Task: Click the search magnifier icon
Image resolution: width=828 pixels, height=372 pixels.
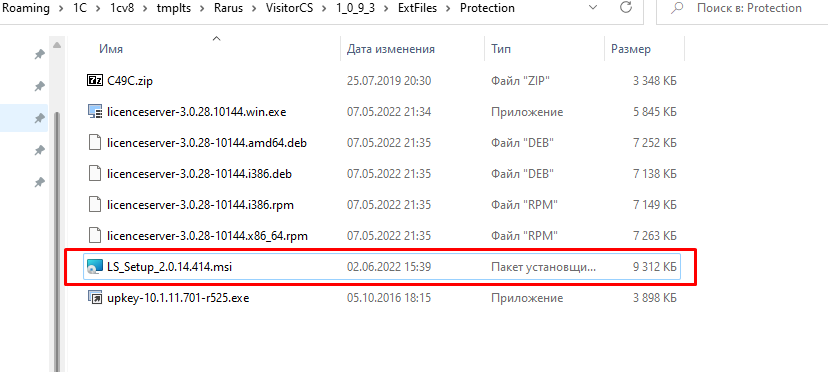Action: point(678,8)
